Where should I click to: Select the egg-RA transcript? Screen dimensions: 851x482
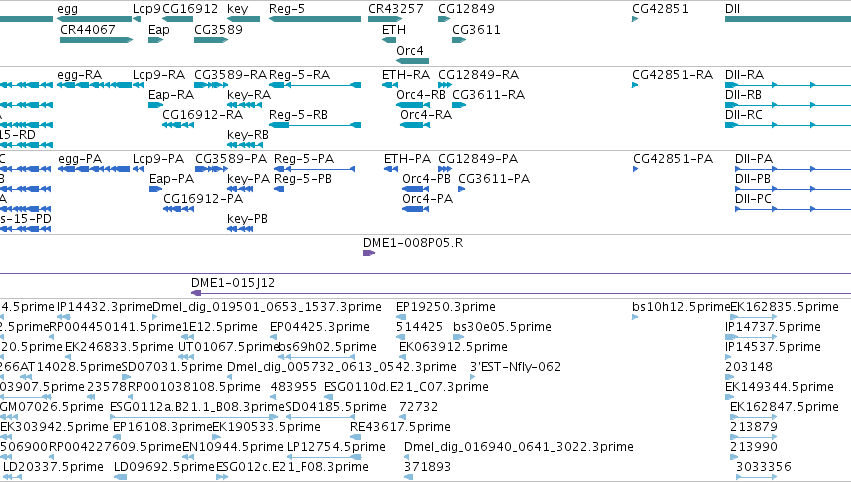[94, 85]
